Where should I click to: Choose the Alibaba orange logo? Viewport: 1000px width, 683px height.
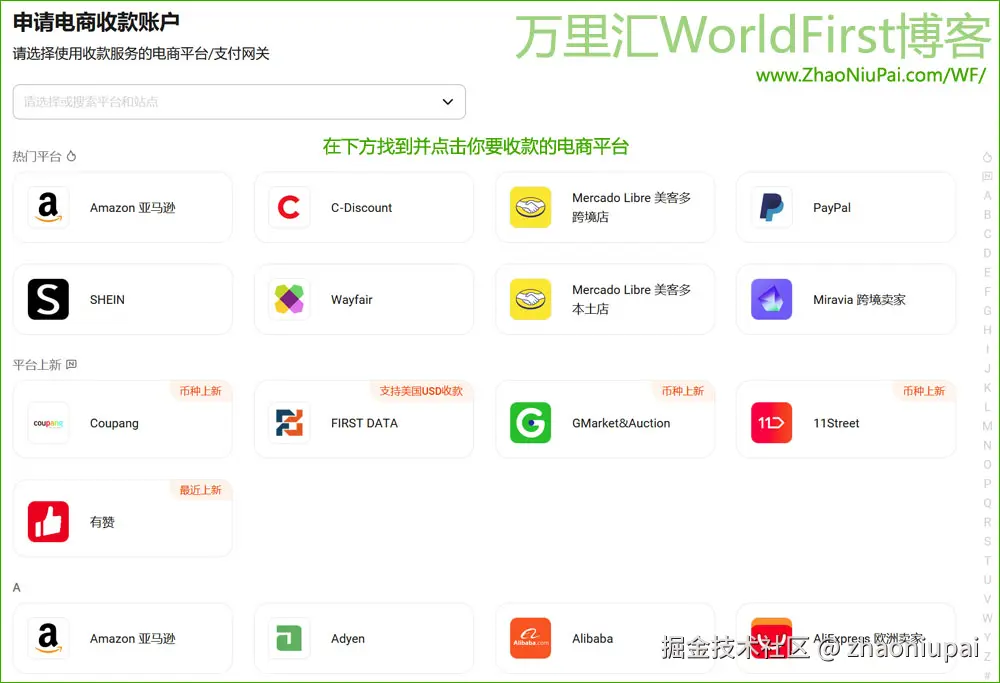(530, 638)
